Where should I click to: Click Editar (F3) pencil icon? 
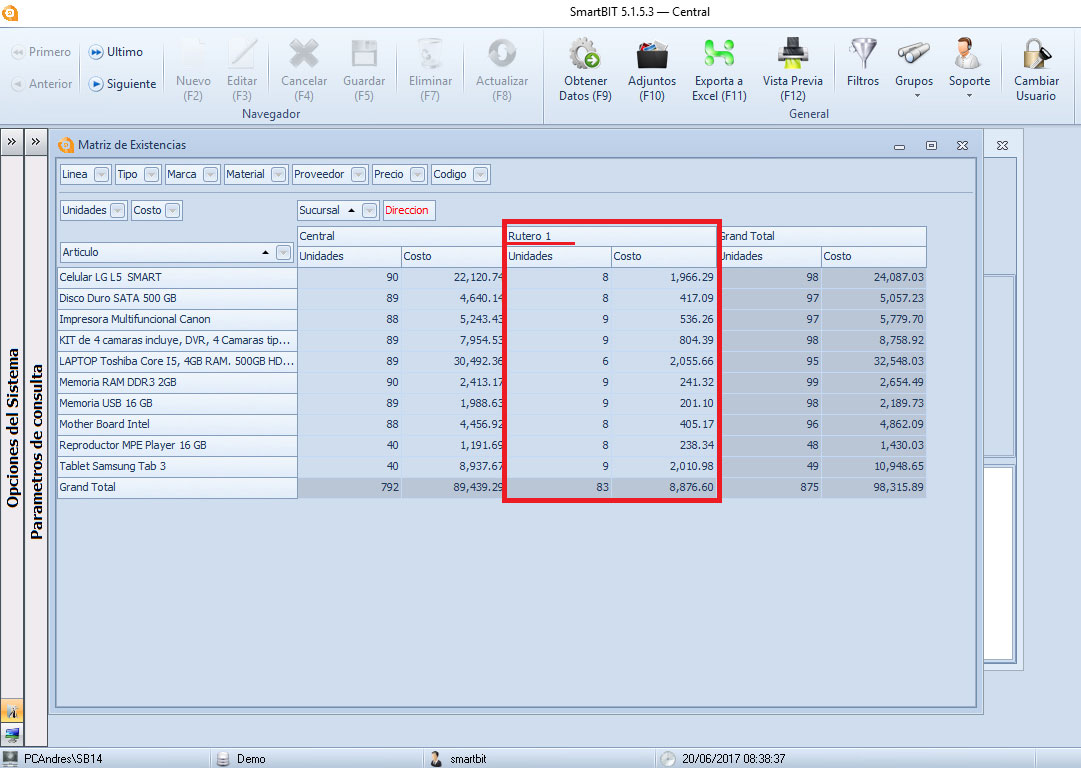click(242, 54)
